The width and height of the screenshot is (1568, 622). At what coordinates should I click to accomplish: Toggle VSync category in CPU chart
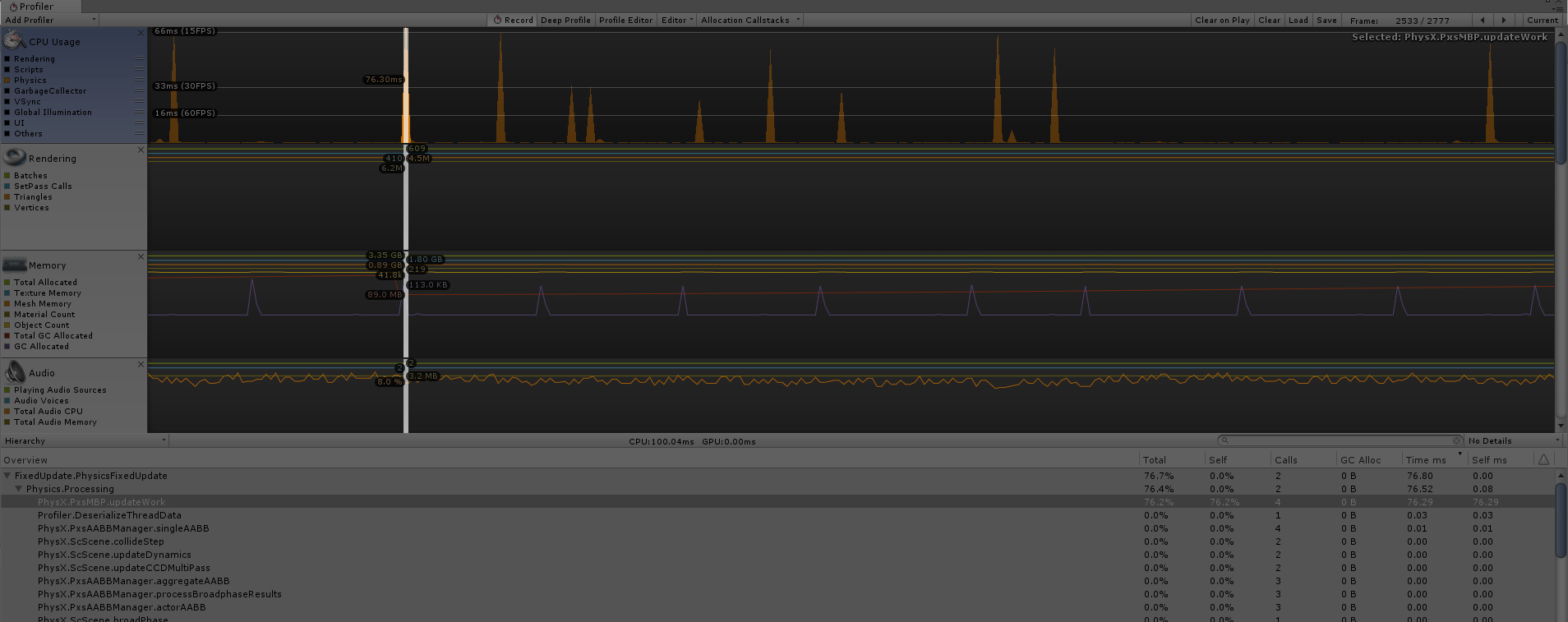[7, 101]
